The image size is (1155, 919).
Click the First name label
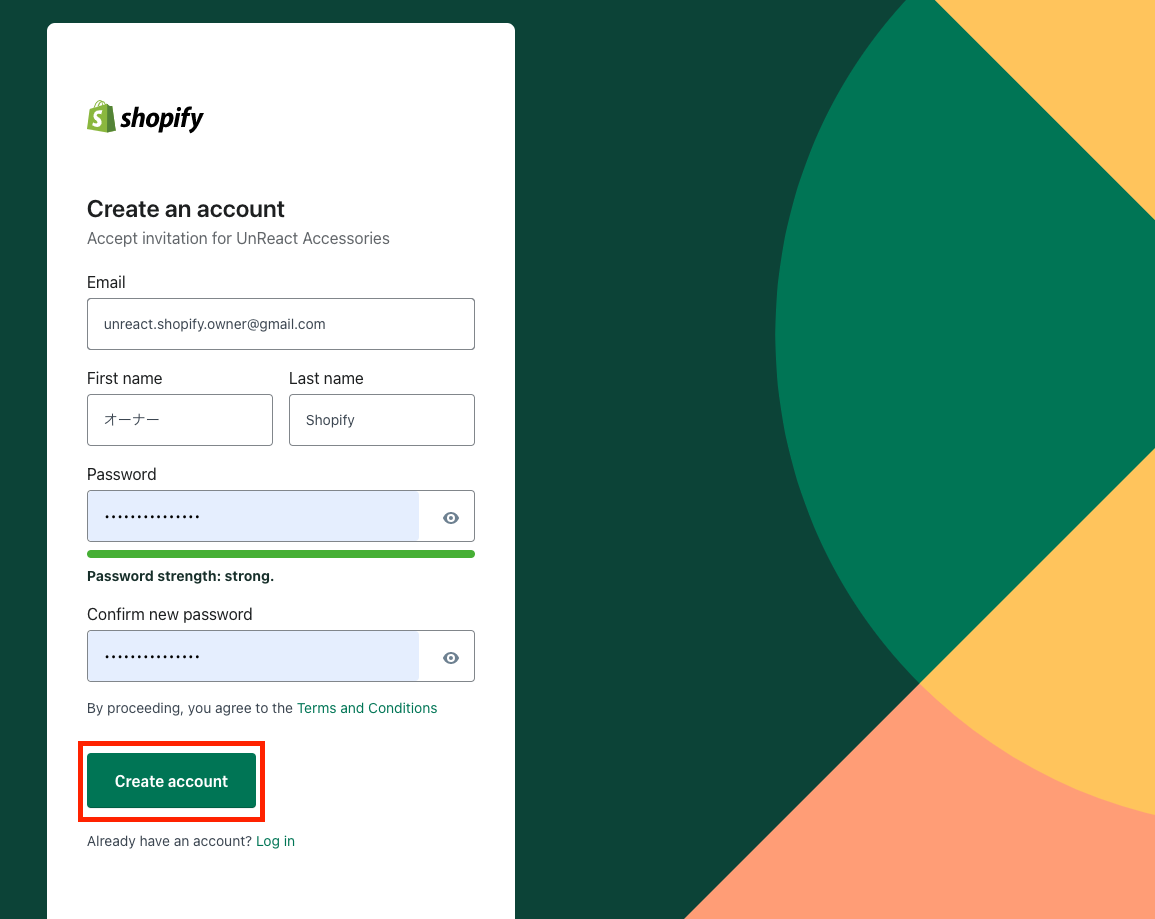click(124, 378)
